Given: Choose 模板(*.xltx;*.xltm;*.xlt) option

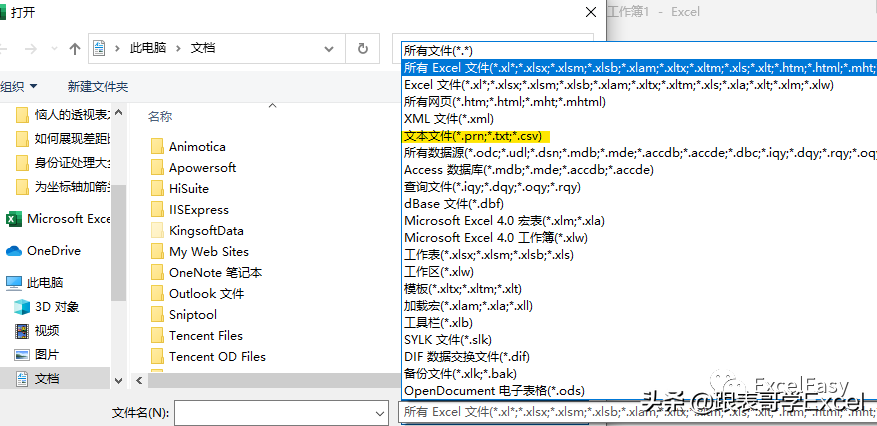Looking at the screenshot, I should pos(639,289).
